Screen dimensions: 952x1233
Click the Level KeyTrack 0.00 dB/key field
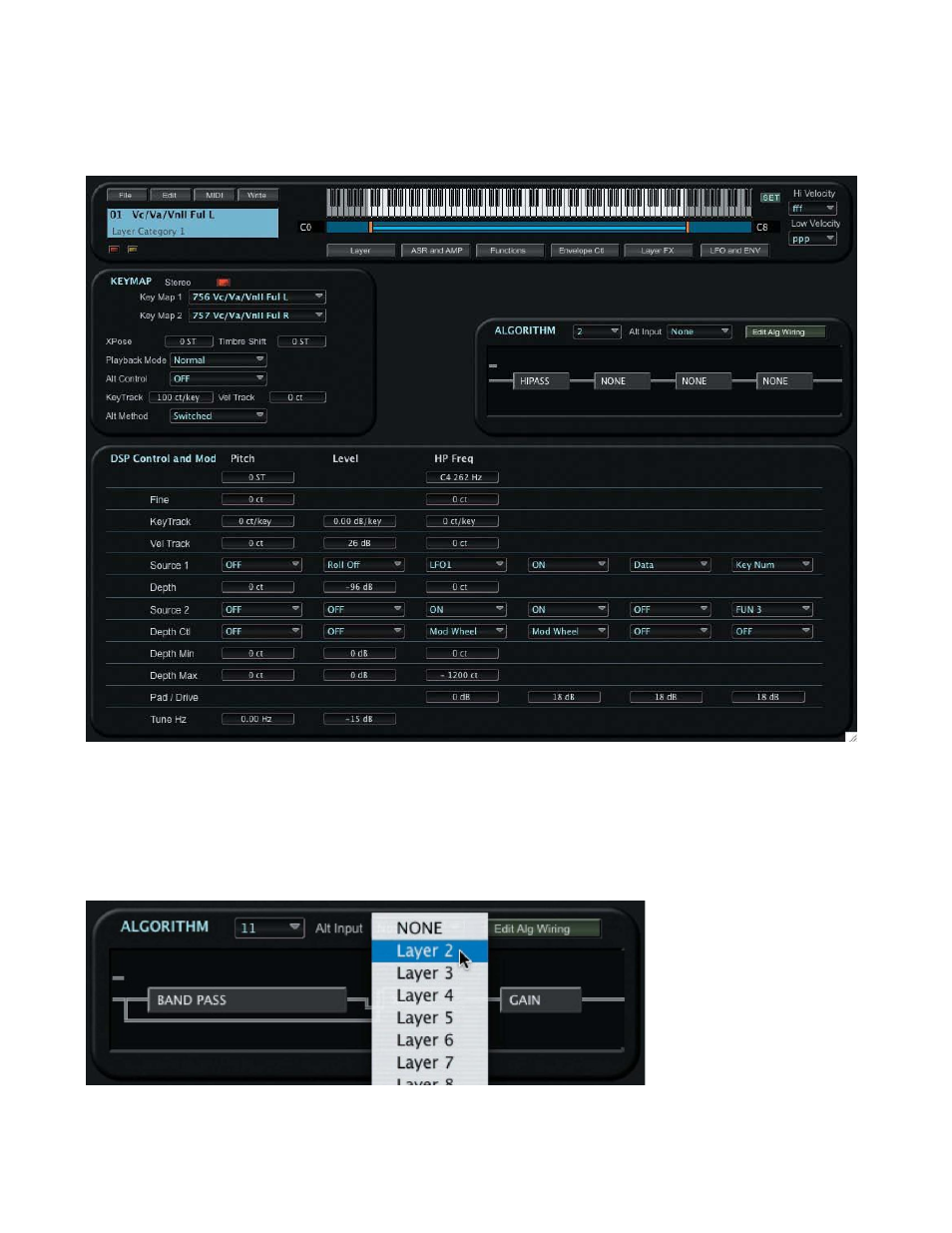click(359, 521)
